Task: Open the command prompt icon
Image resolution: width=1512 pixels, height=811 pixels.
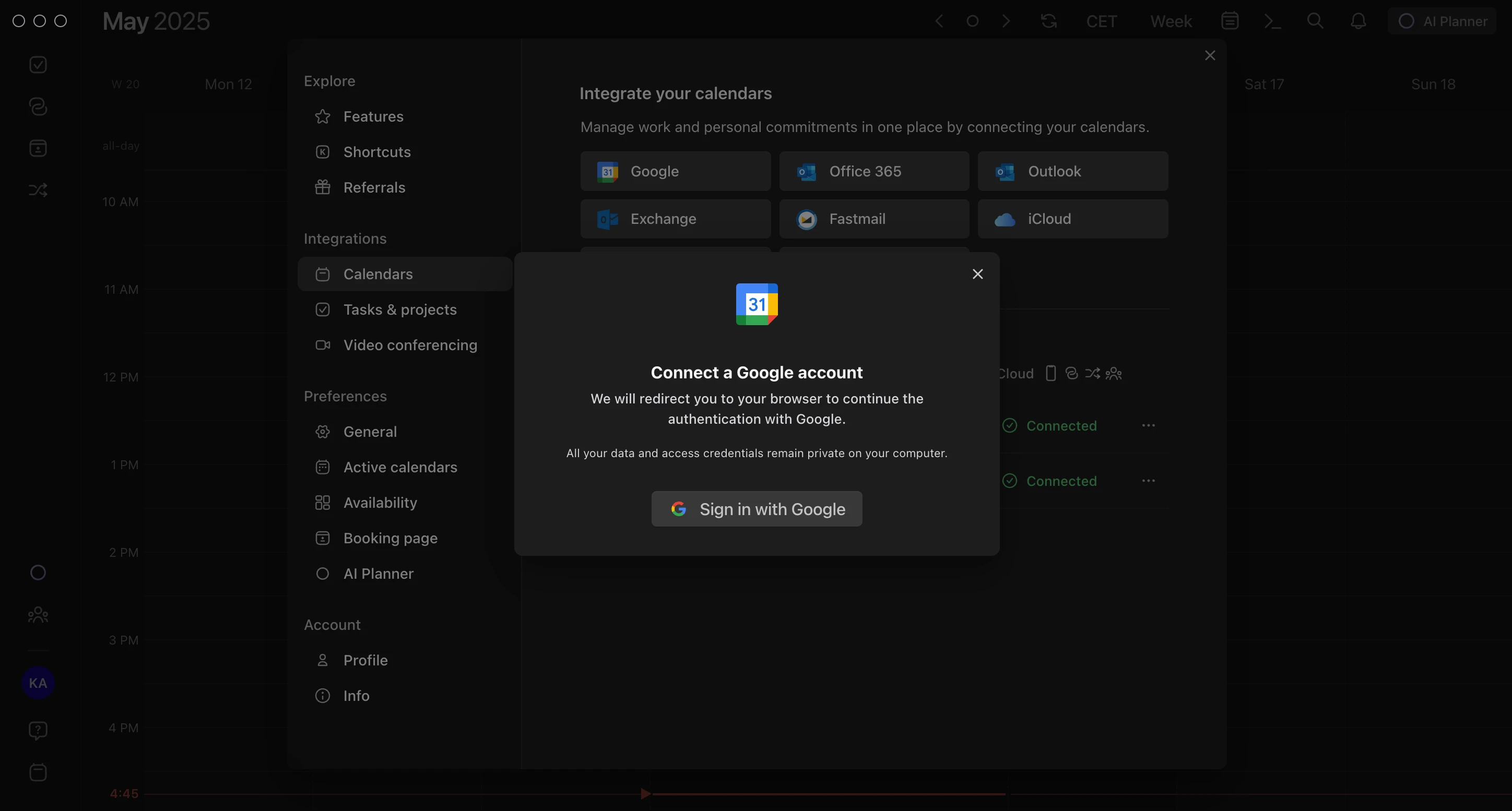Action: click(1272, 21)
